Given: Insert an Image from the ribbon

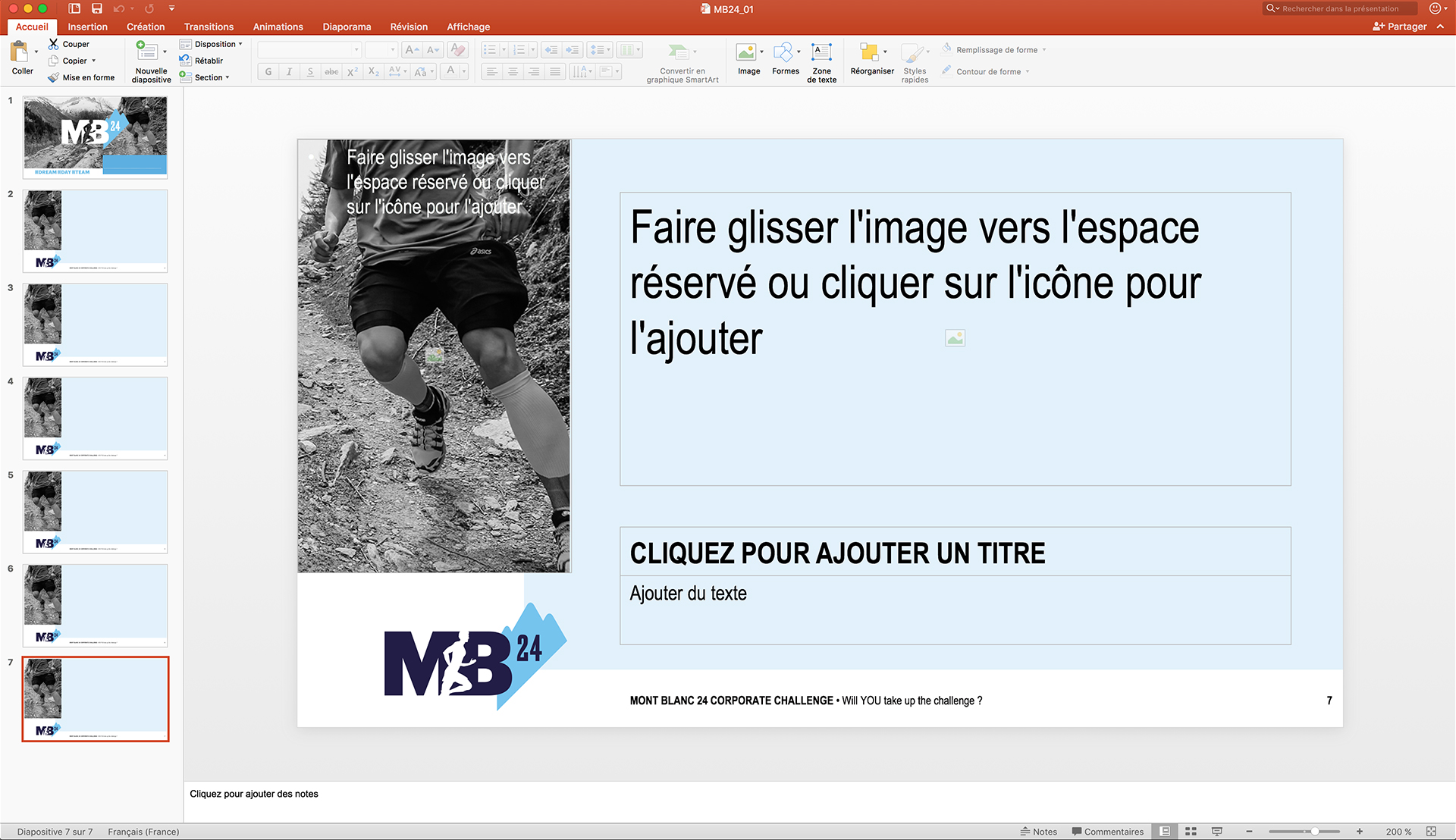Looking at the screenshot, I should pyautogui.click(x=748, y=58).
